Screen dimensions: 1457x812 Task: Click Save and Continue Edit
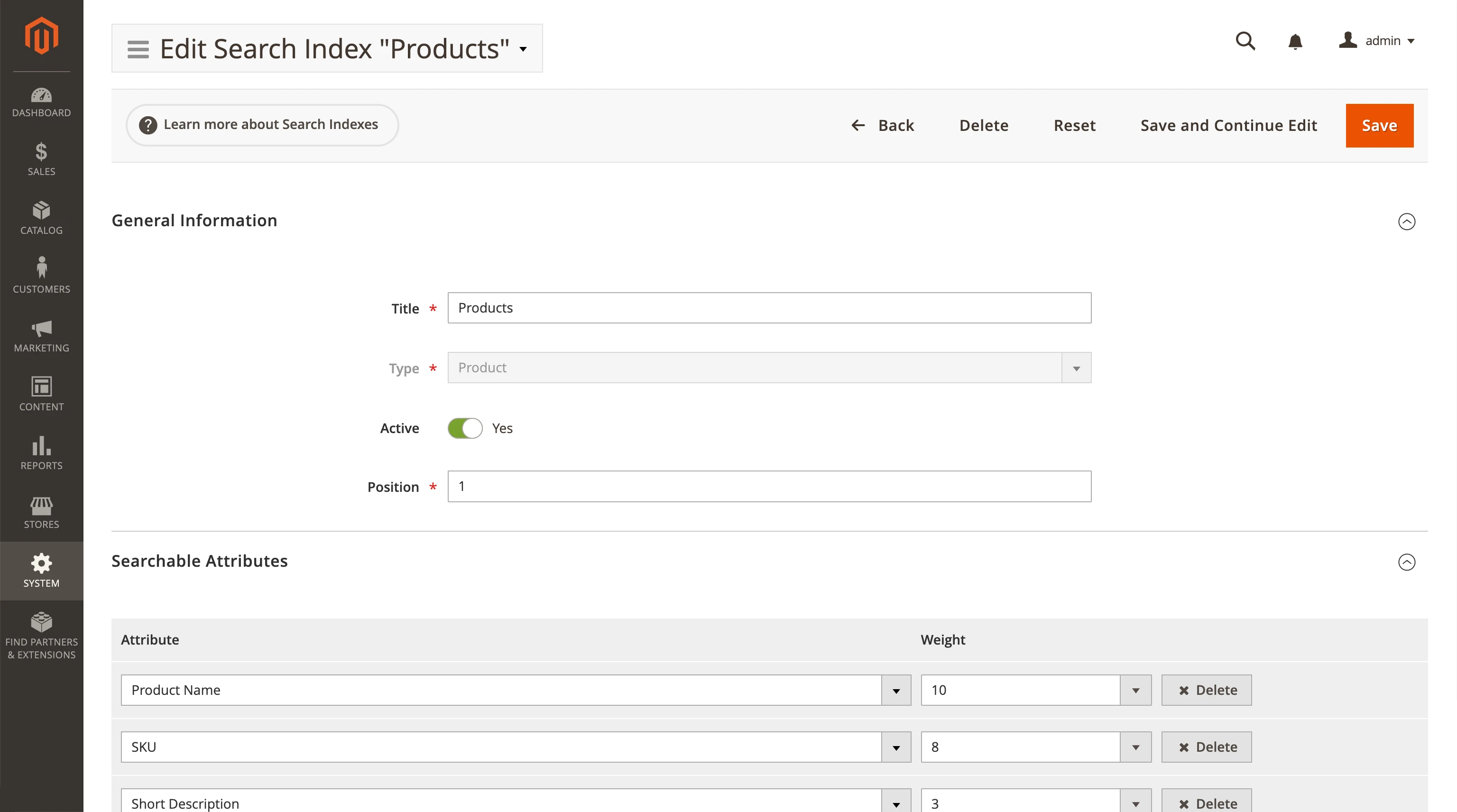[x=1228, y=125]
